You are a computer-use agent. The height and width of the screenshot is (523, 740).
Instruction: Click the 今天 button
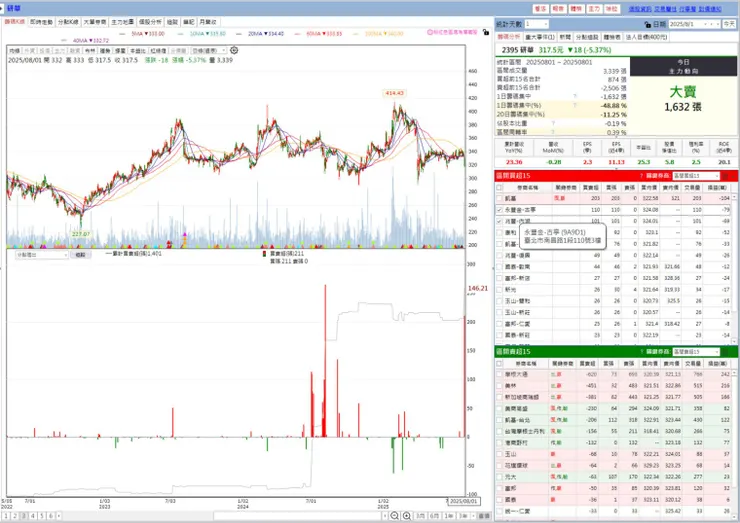pos(729,24)
